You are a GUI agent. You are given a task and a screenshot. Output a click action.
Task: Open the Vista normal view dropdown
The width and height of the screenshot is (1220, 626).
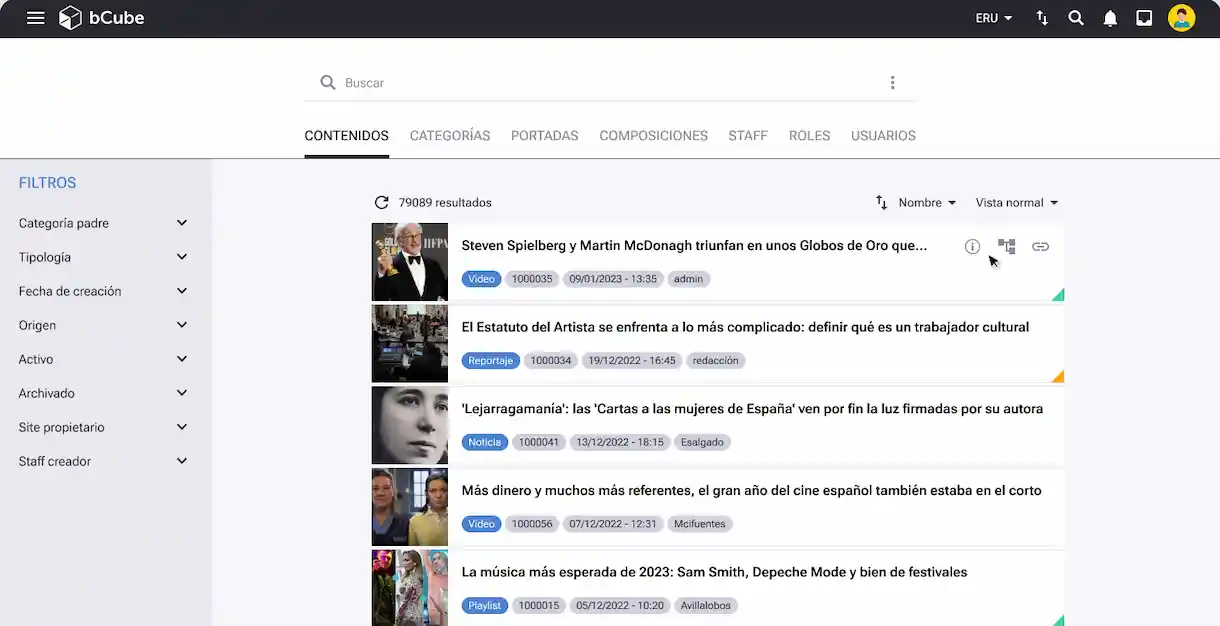[1016, 202]
